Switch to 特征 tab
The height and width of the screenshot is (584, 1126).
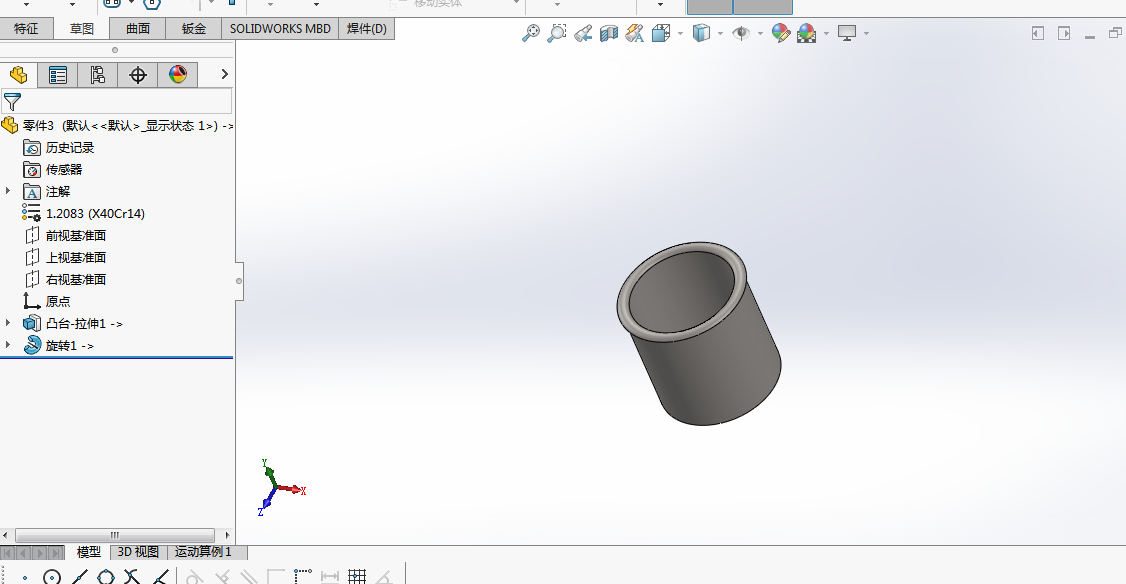point(26,29)
